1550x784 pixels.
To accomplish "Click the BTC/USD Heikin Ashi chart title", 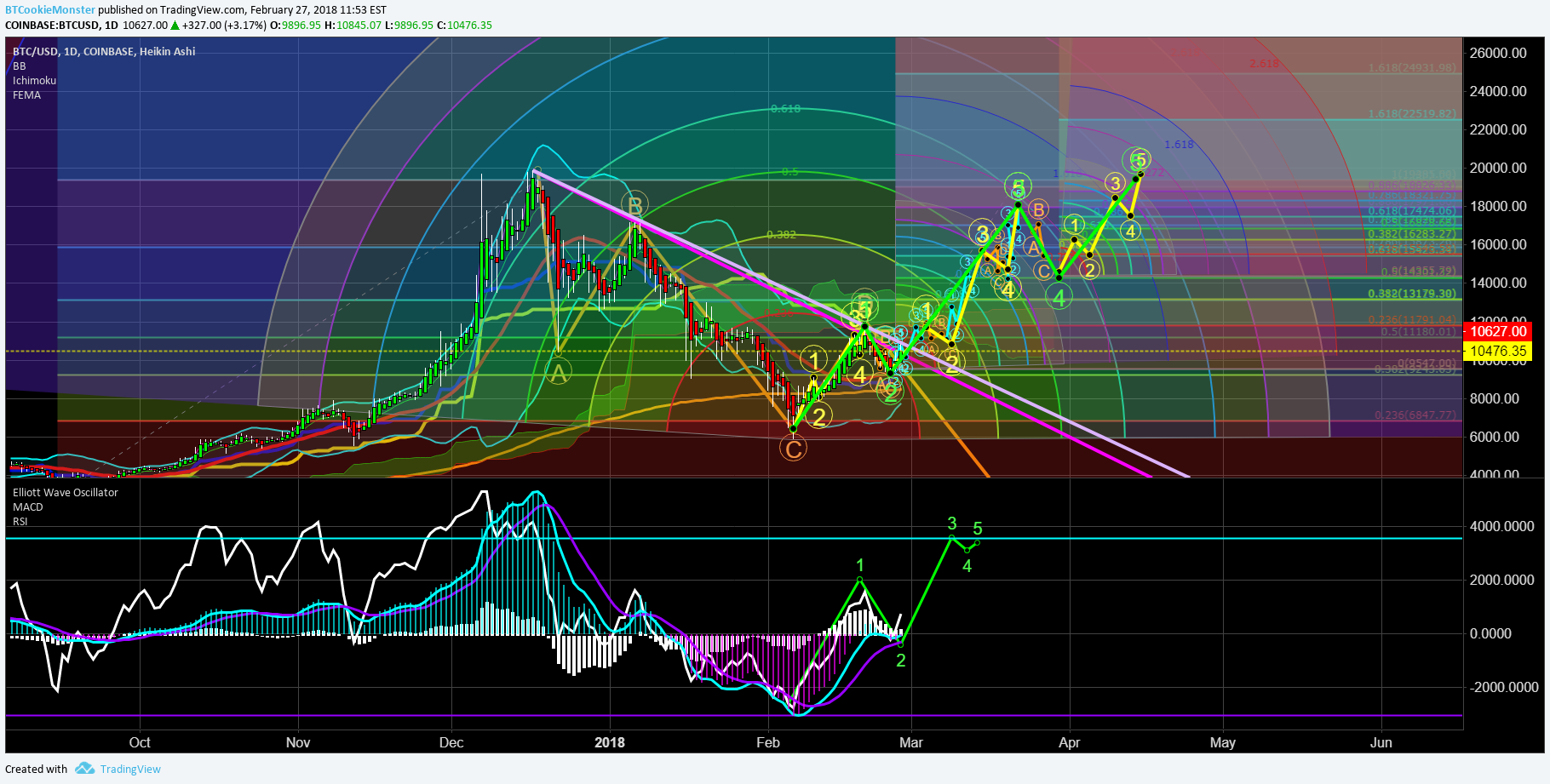I will click(x=104, y=52).
